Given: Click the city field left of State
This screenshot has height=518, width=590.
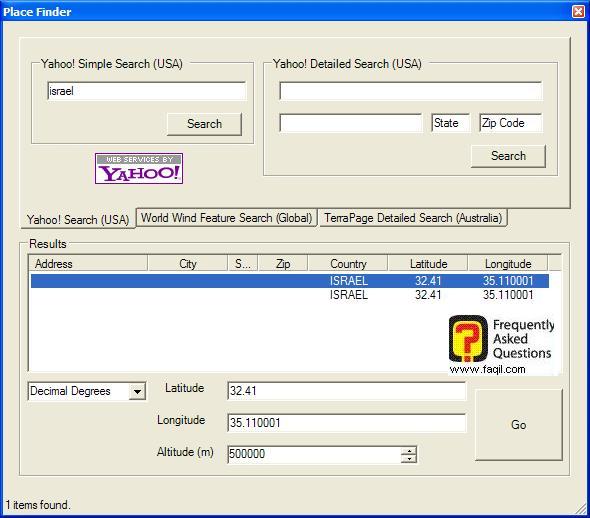Looking at the screenshot, I should (350, 123).
